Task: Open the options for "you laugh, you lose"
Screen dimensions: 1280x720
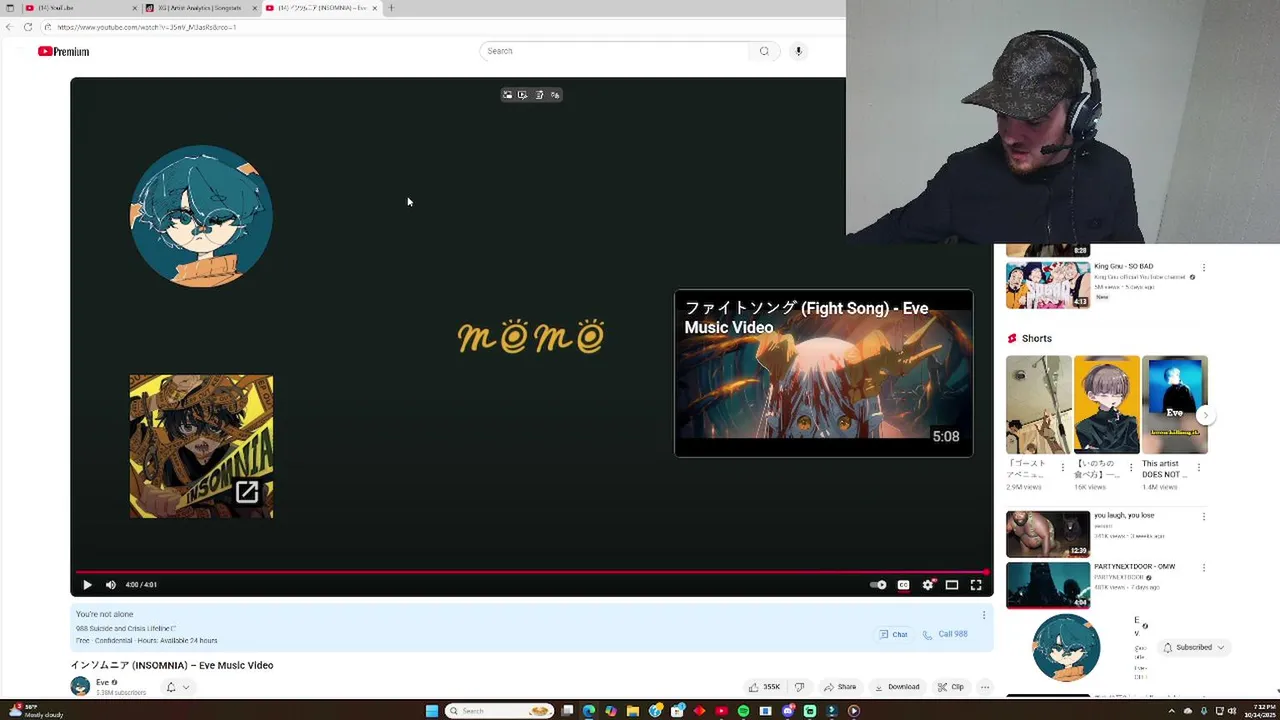Action: pos(1204,517)
